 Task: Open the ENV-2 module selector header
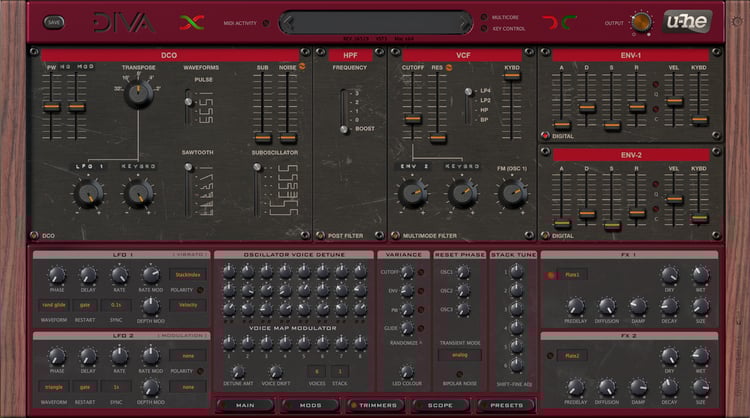point(631,155)
